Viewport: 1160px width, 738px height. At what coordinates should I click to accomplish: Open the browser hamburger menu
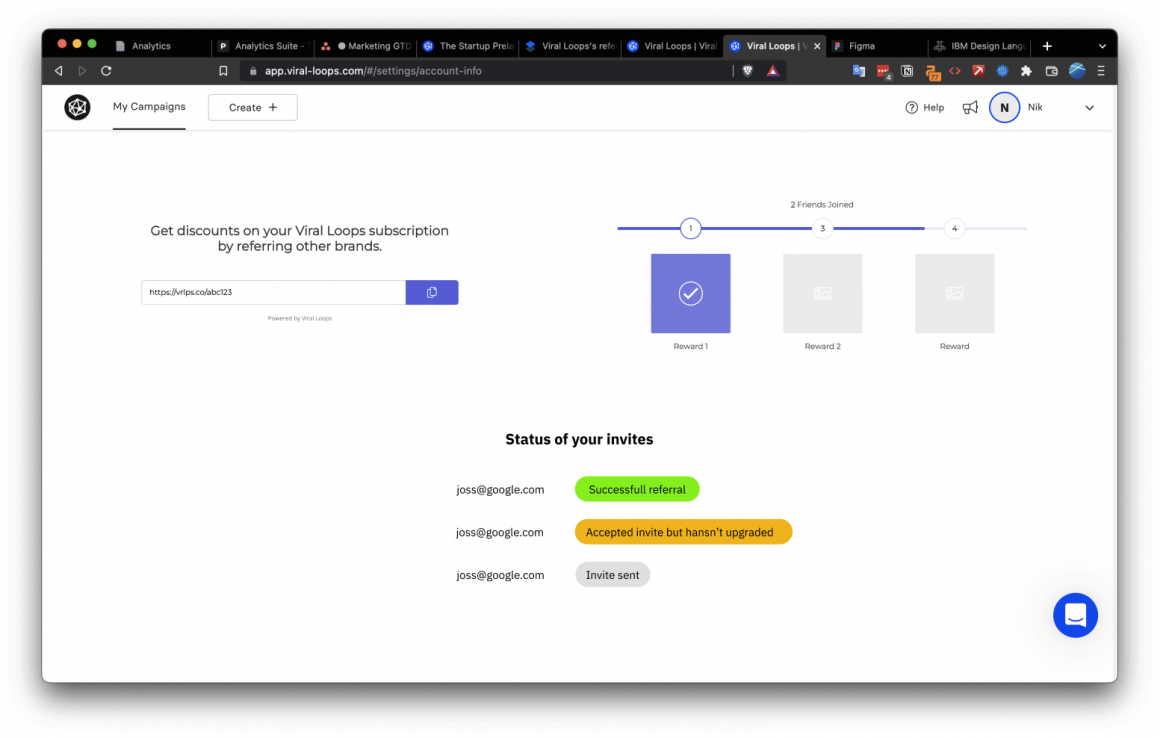click(1100, 71)
